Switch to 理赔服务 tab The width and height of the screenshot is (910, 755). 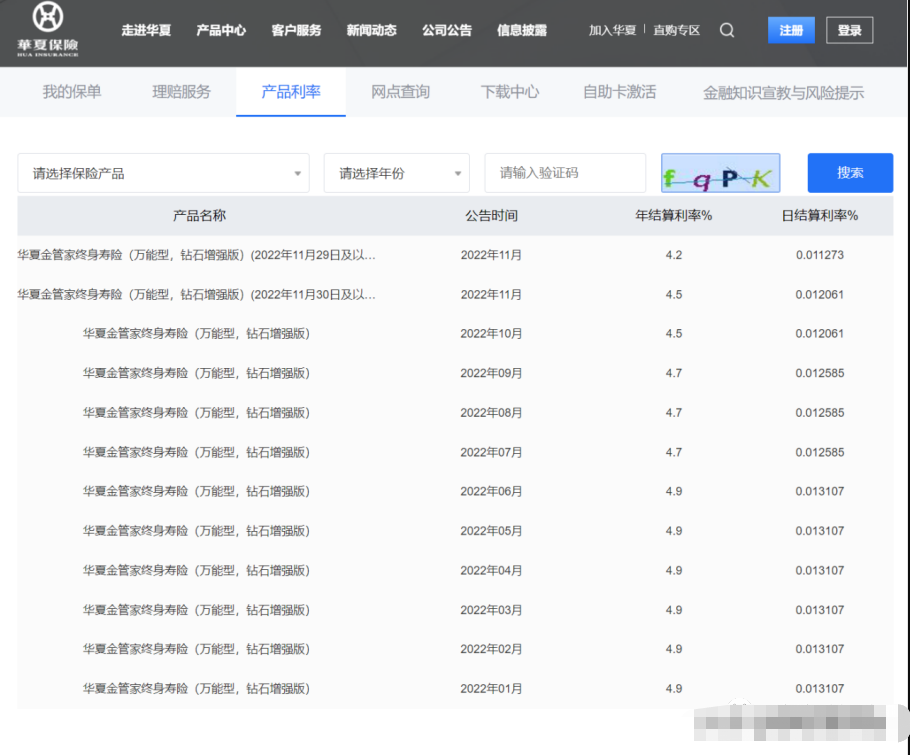pos(182,92)
